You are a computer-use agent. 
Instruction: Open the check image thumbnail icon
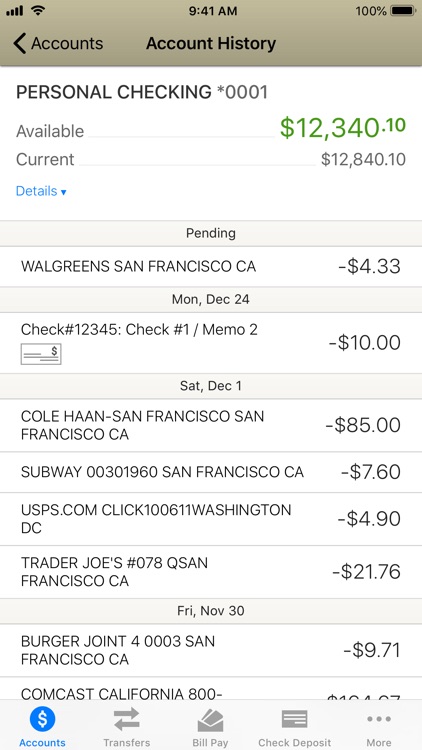click(41, 354)
